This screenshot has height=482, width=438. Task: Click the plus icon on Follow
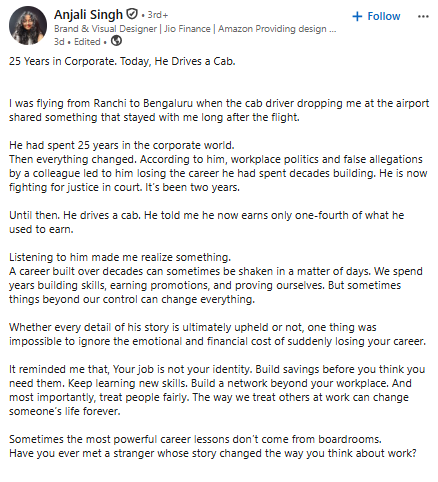(x=357, y=16)
